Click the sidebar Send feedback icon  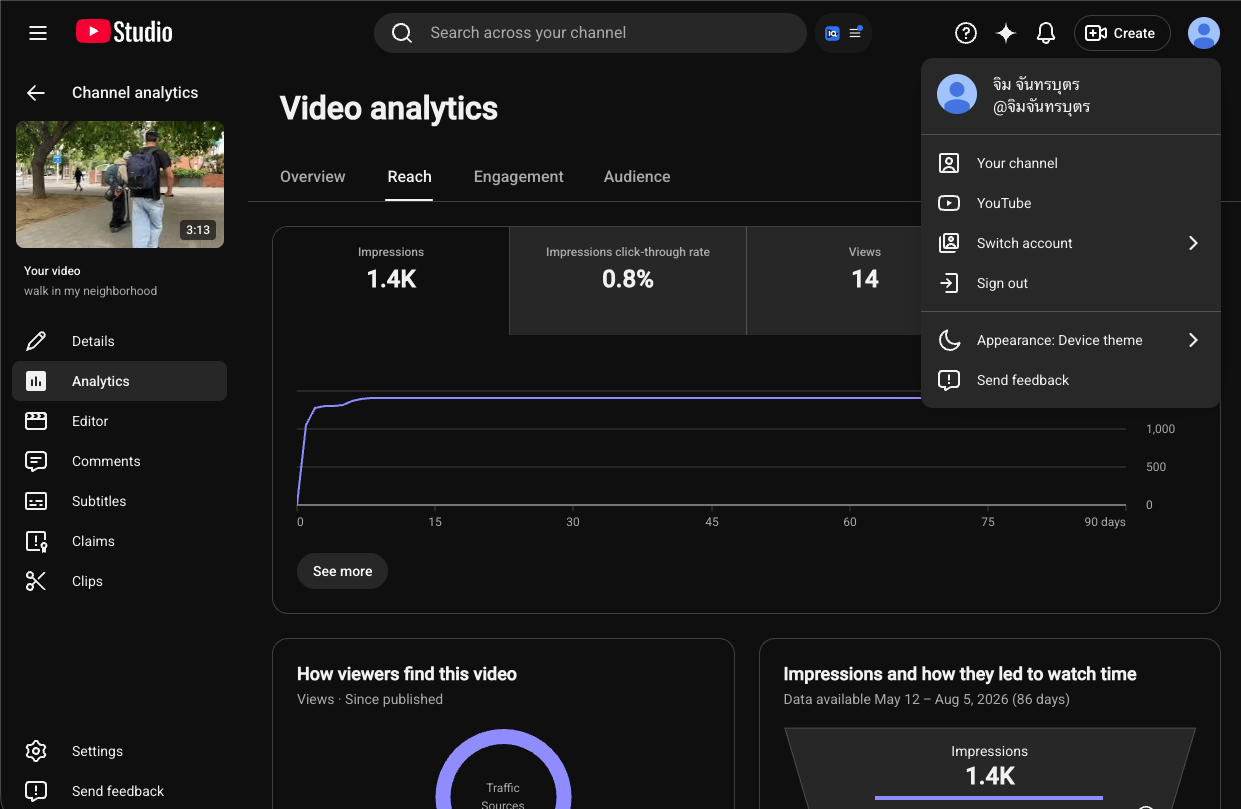[36, 791]
